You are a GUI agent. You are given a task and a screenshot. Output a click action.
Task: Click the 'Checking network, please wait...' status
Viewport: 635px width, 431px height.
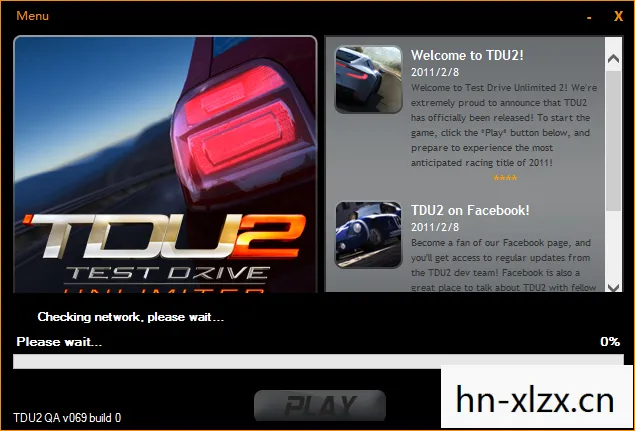[130, 317]
